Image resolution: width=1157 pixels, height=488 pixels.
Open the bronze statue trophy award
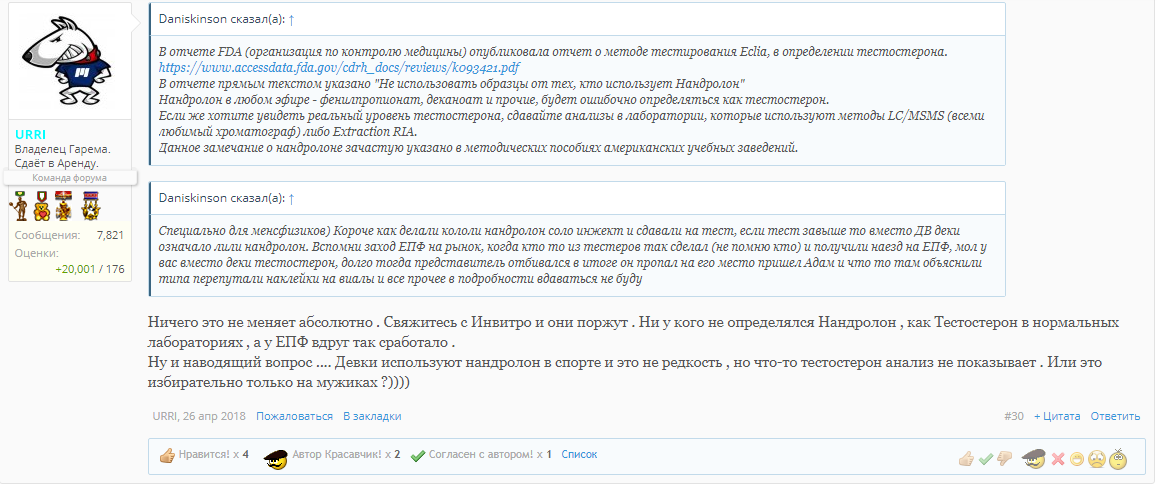(19, 206)
